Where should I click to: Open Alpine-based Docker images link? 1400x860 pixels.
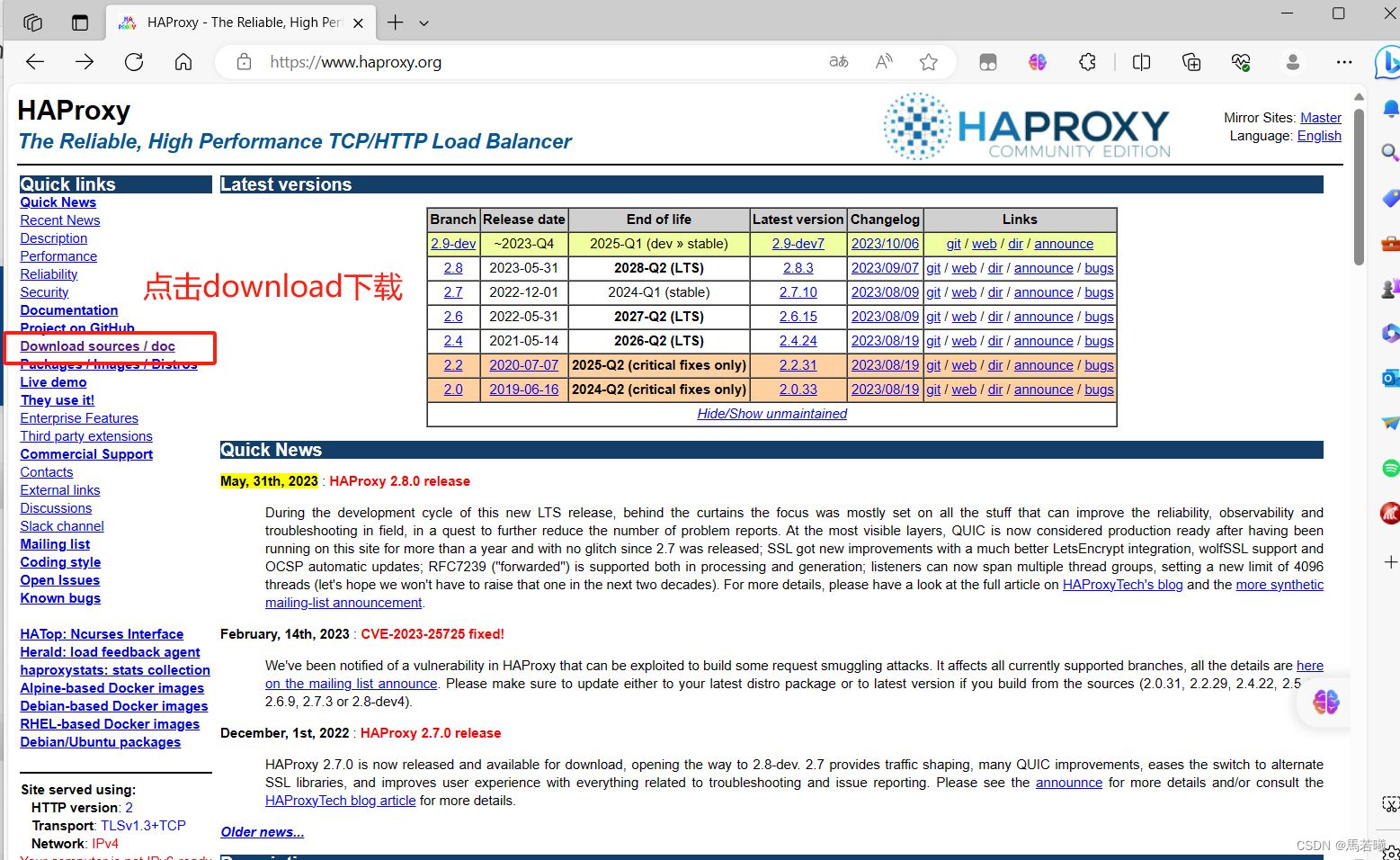112,688
